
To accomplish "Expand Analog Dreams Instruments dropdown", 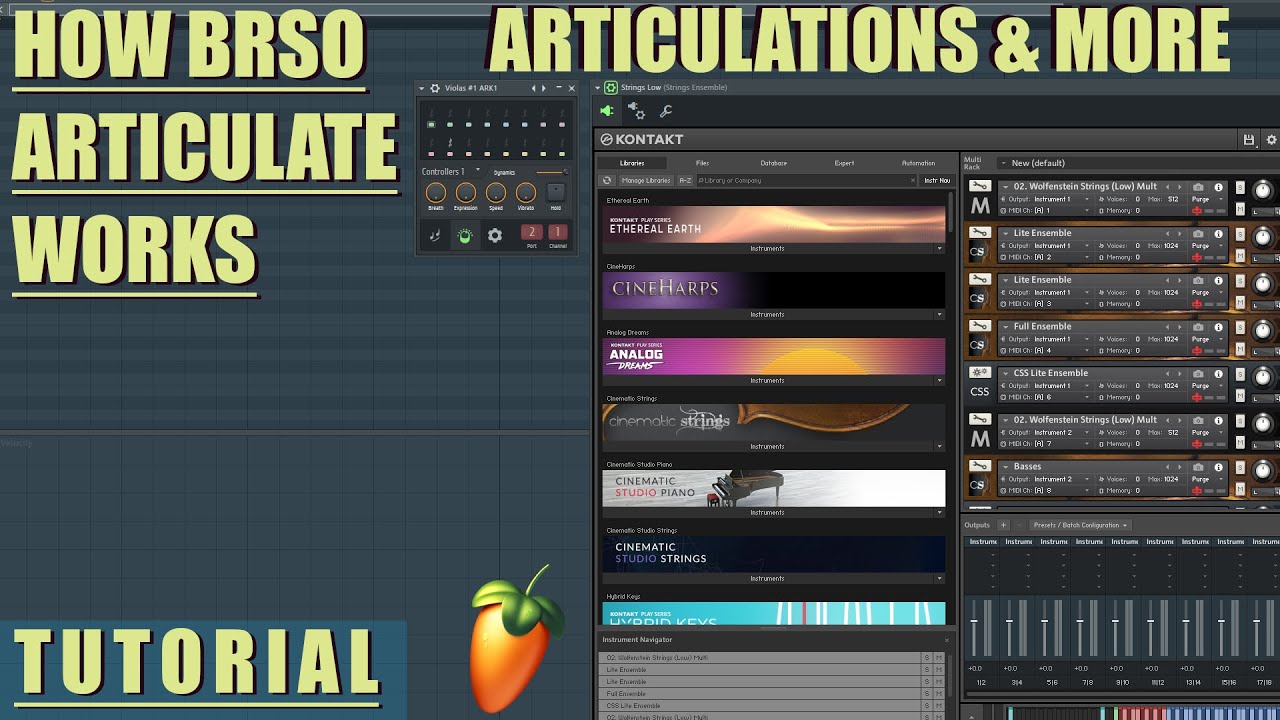I will click(x=940, y=380).
